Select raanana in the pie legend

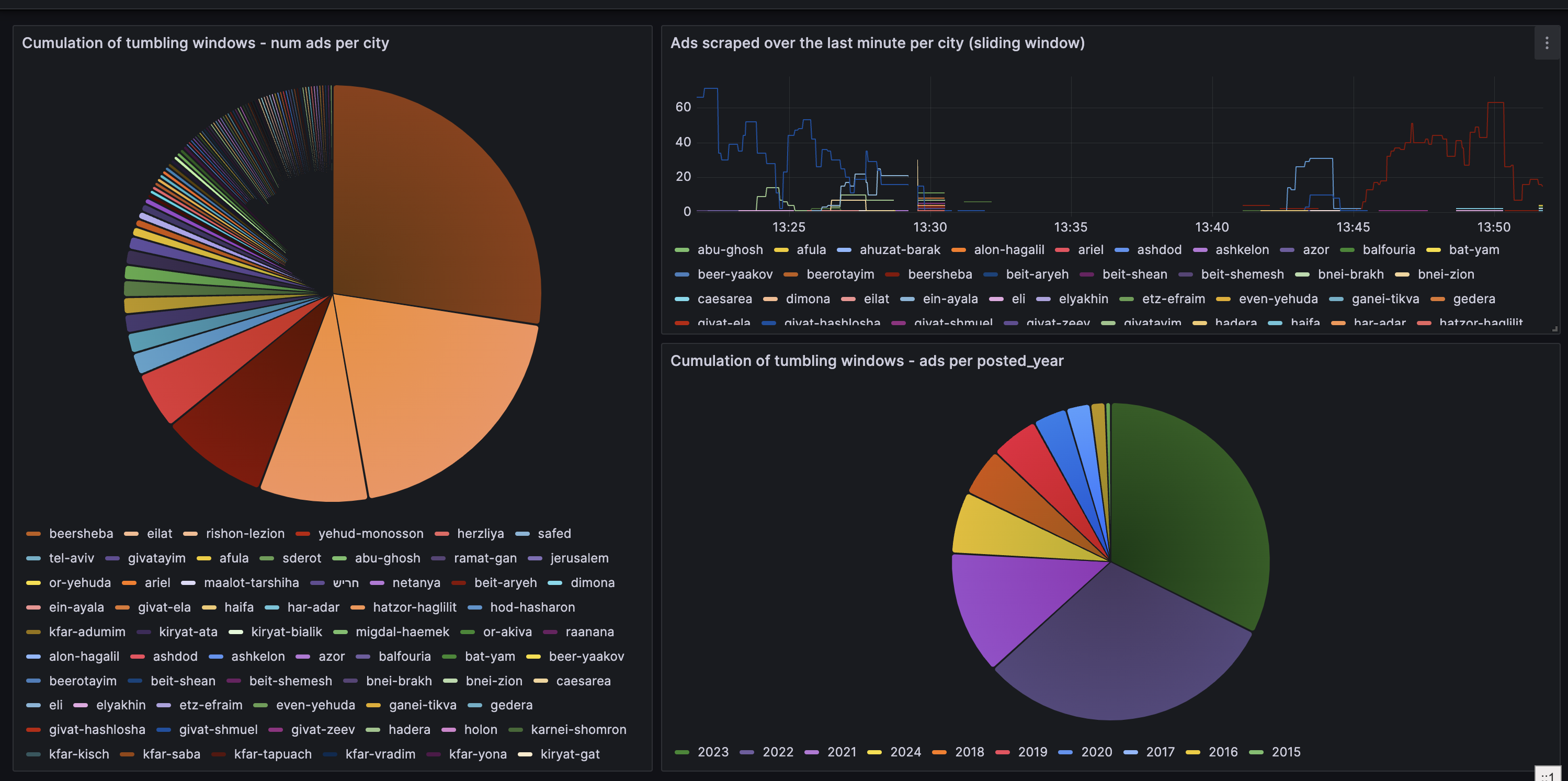[589, 631]
